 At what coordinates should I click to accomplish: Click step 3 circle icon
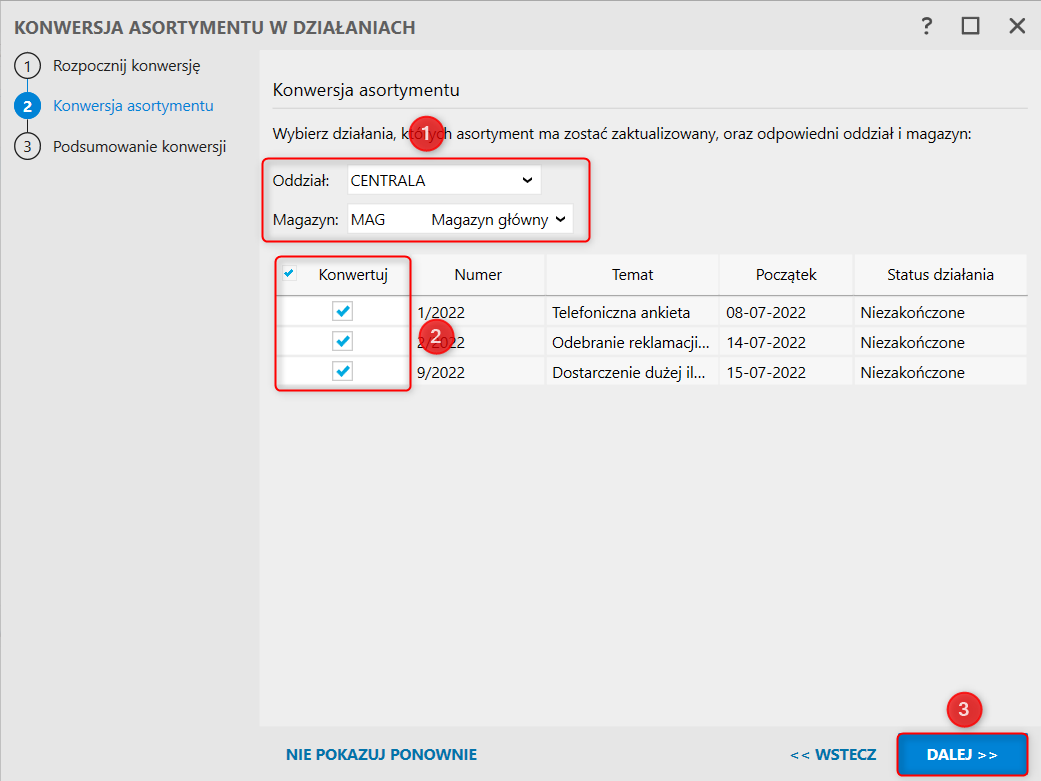(27, 146)
